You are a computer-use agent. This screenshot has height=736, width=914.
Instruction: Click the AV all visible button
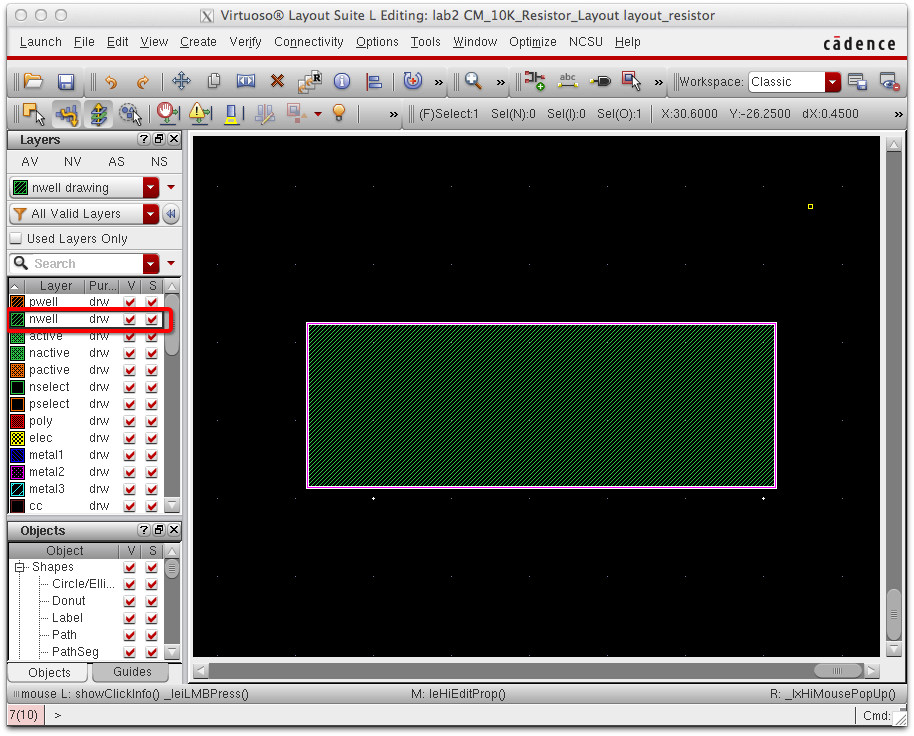click(30, 162)
